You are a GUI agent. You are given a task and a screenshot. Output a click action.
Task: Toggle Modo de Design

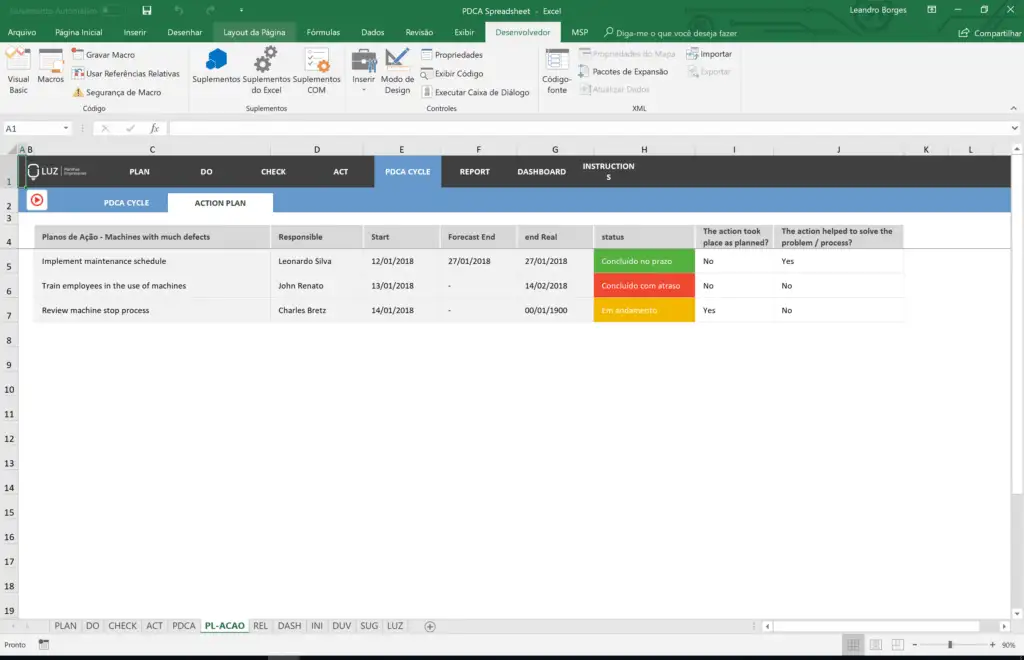tap(397, 71)
